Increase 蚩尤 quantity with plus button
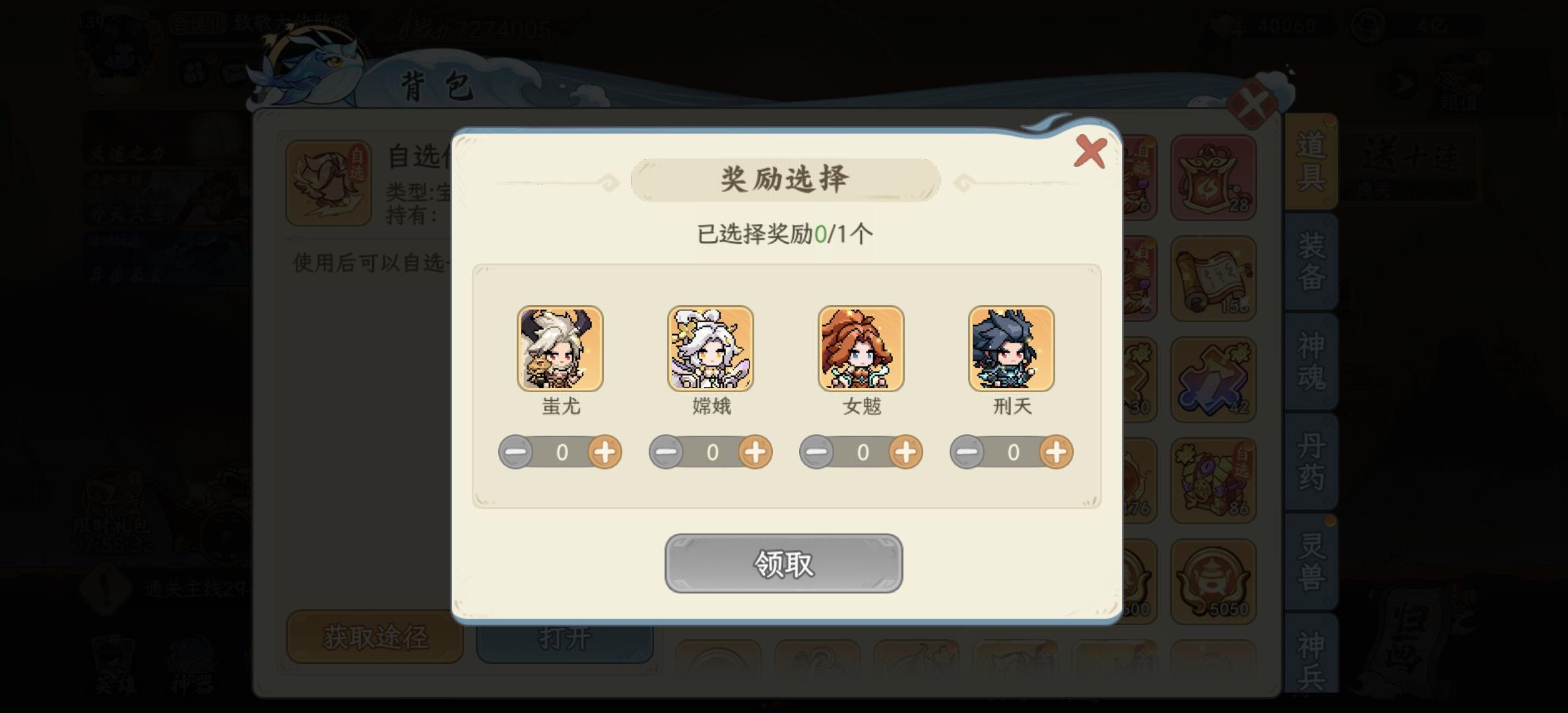This screenshot has width=1568, height=713. [605, 452]
